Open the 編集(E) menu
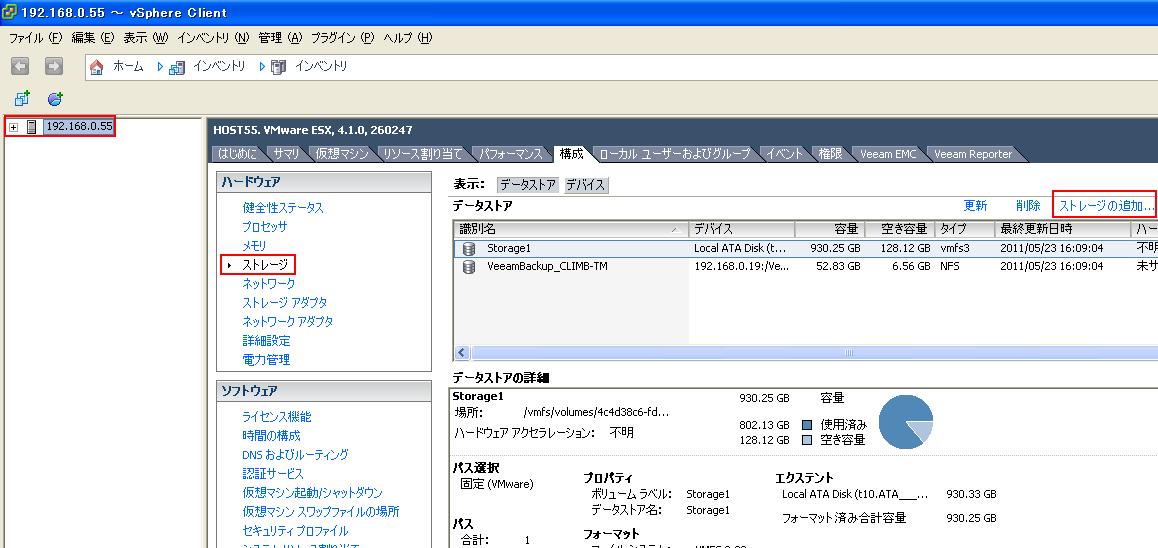1158x548 pixels. point(92,38)
